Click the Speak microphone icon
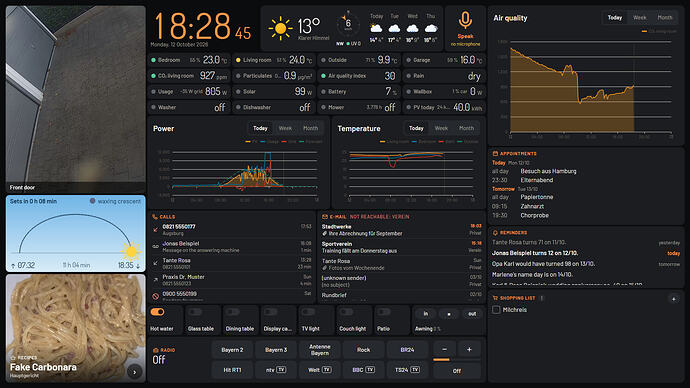The image size is (690, 388). (465, 20)
